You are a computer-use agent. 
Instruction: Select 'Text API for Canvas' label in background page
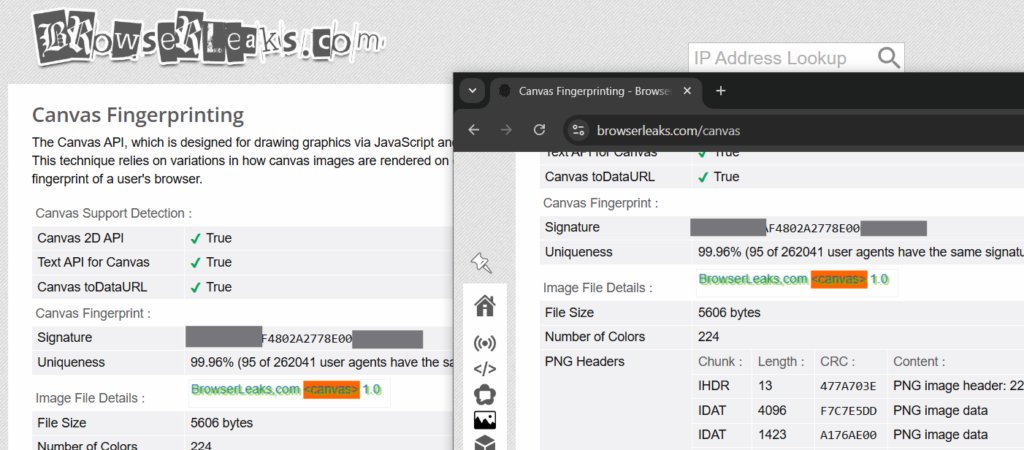(93, 263)
